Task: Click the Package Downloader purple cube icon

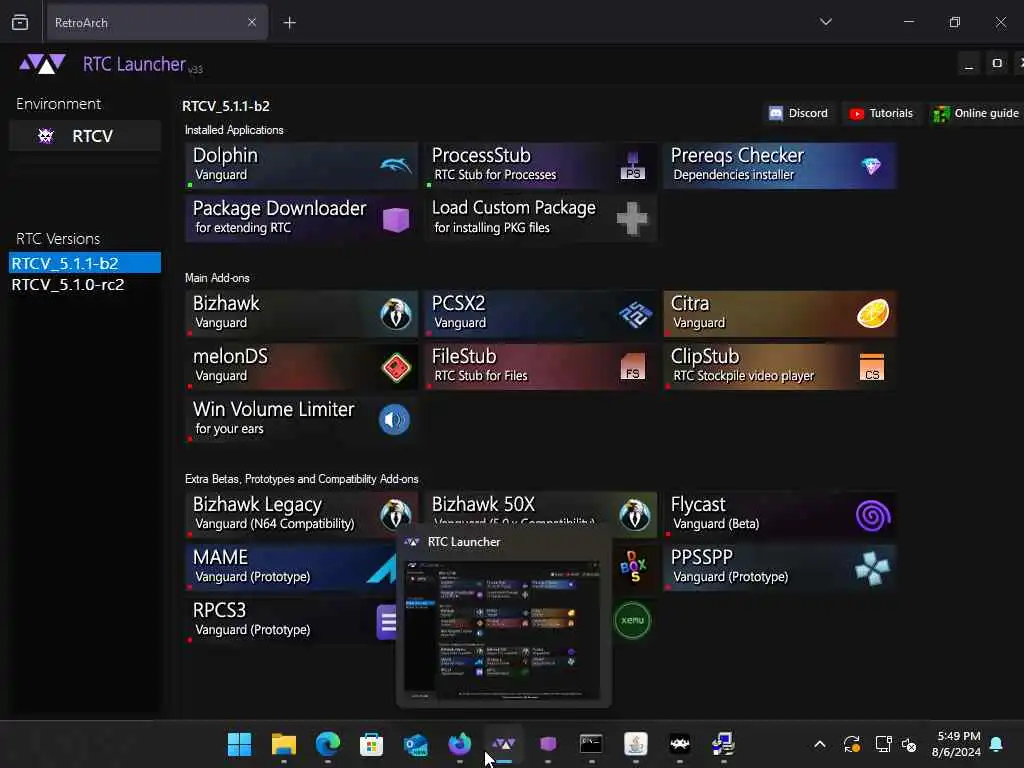Action: pyautogui.click(x=396, y=219)
